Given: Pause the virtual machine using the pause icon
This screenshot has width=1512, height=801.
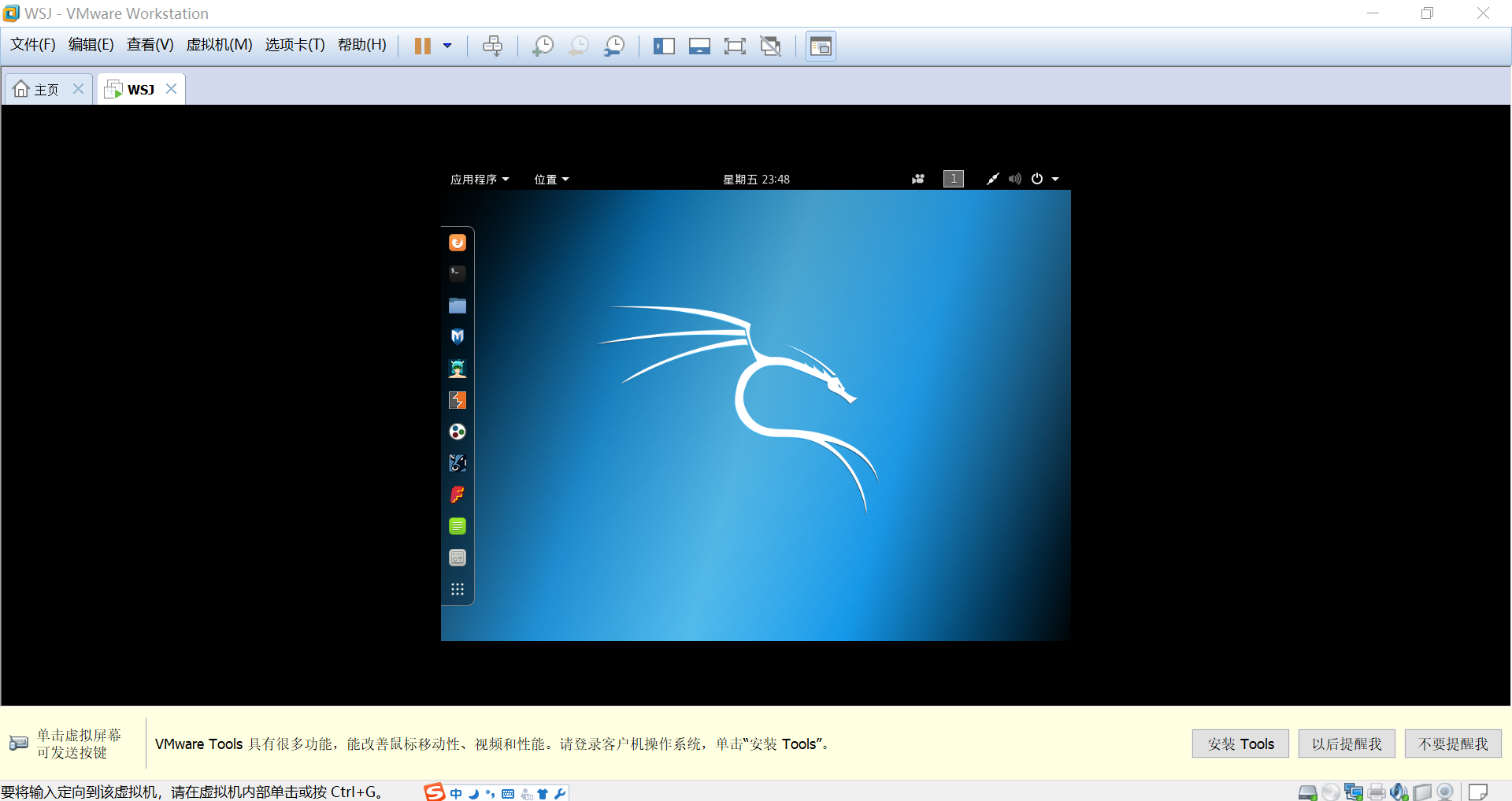Looking at the screenshot, I should [x=423, y=46].
